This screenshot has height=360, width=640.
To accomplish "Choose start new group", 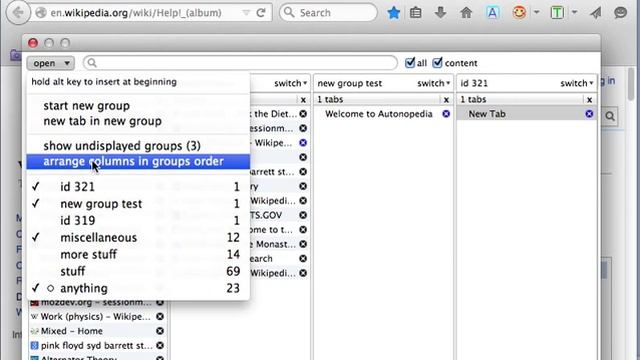I will point(138,106).
